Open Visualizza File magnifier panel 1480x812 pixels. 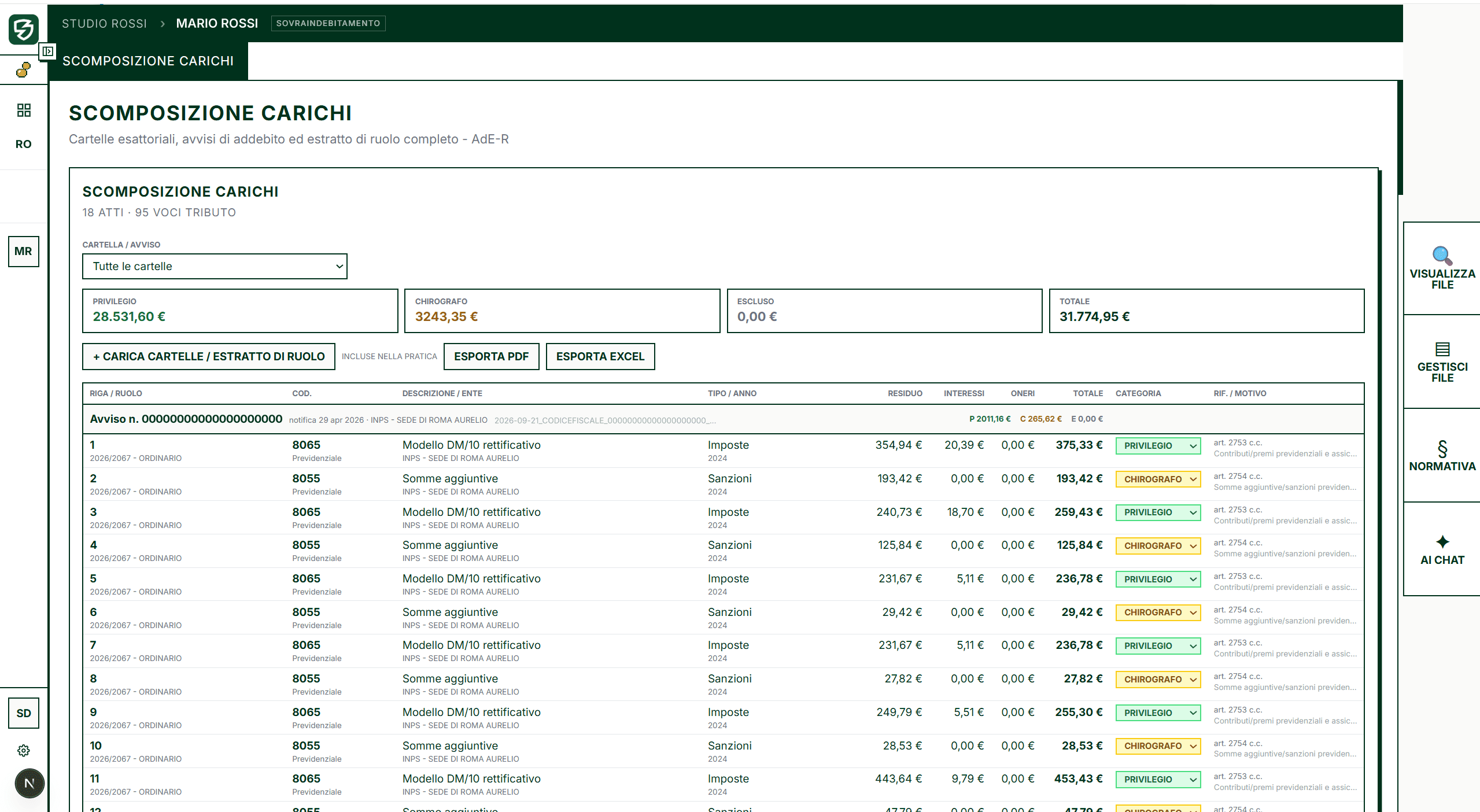tap(1442, 268)
